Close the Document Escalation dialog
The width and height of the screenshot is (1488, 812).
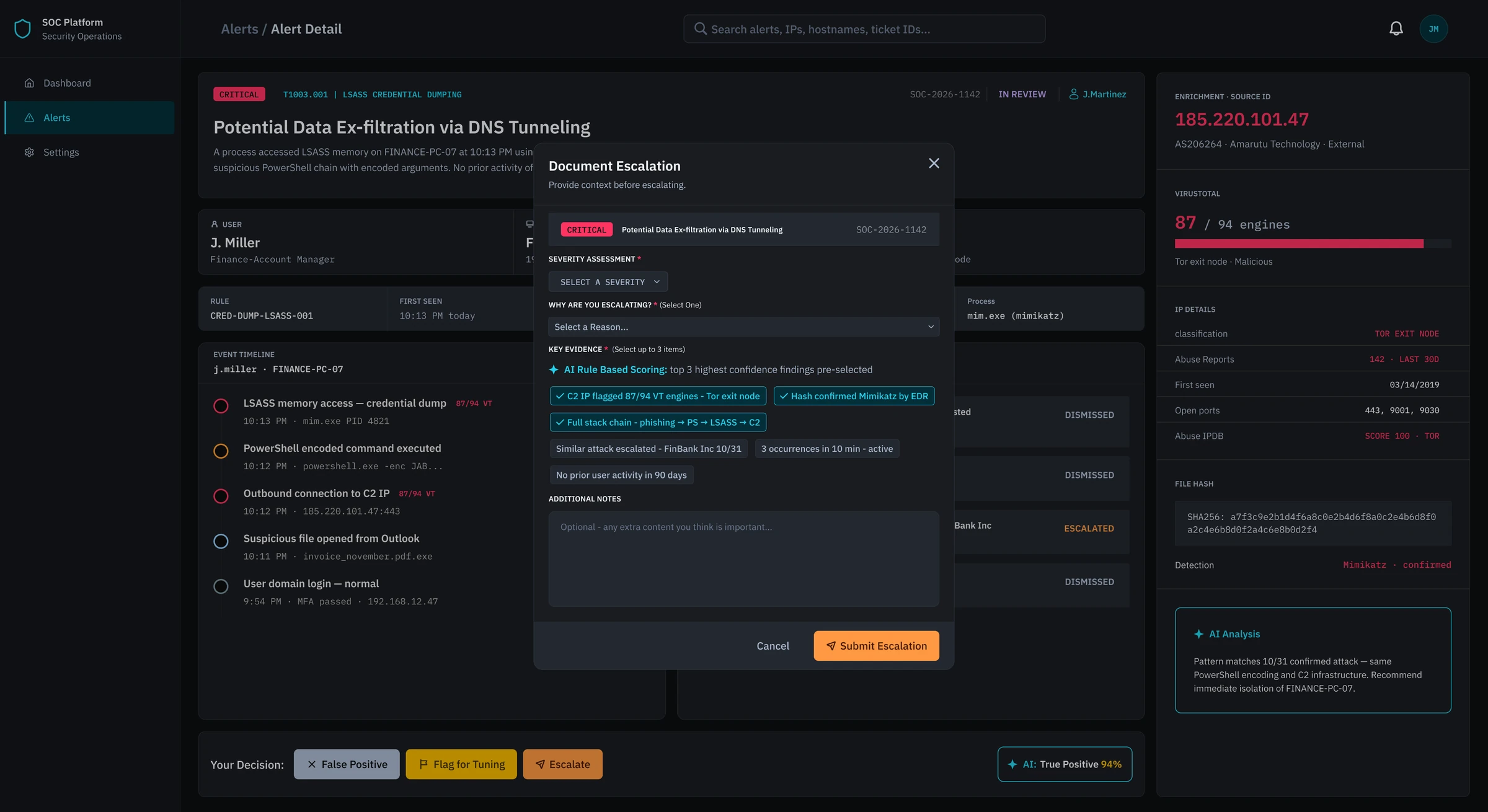(x=934, y=163)
